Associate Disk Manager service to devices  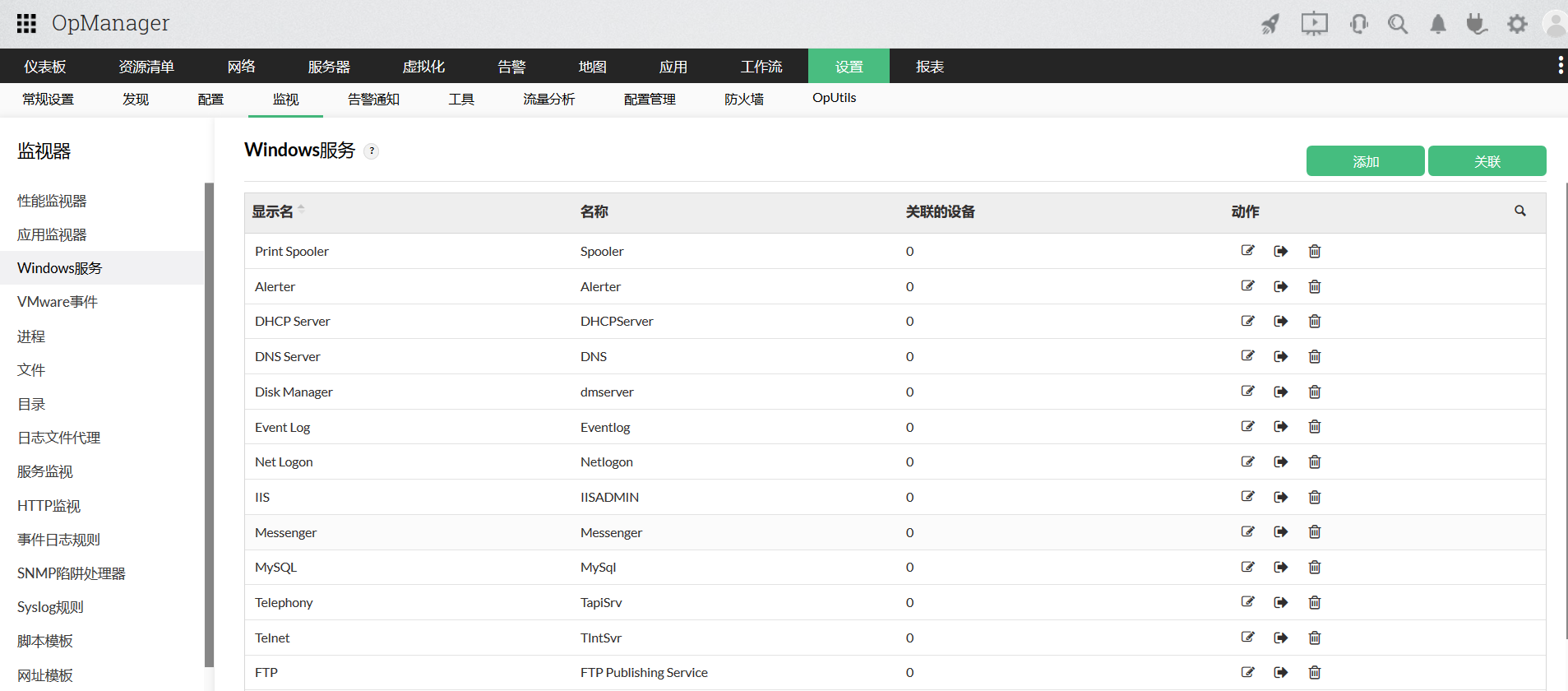point(1281,392)
